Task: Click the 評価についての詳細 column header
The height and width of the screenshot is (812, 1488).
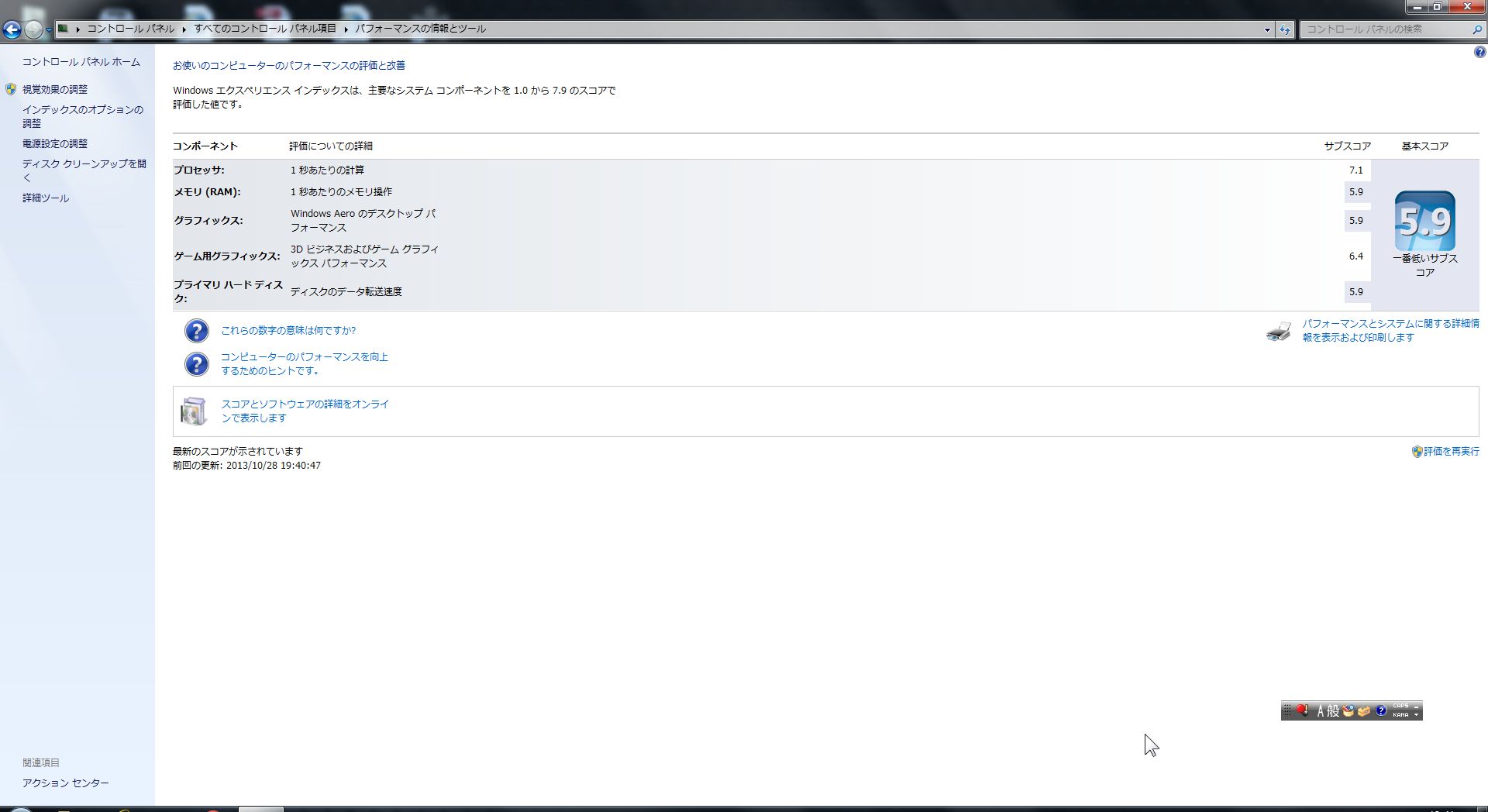Action: 331,146
